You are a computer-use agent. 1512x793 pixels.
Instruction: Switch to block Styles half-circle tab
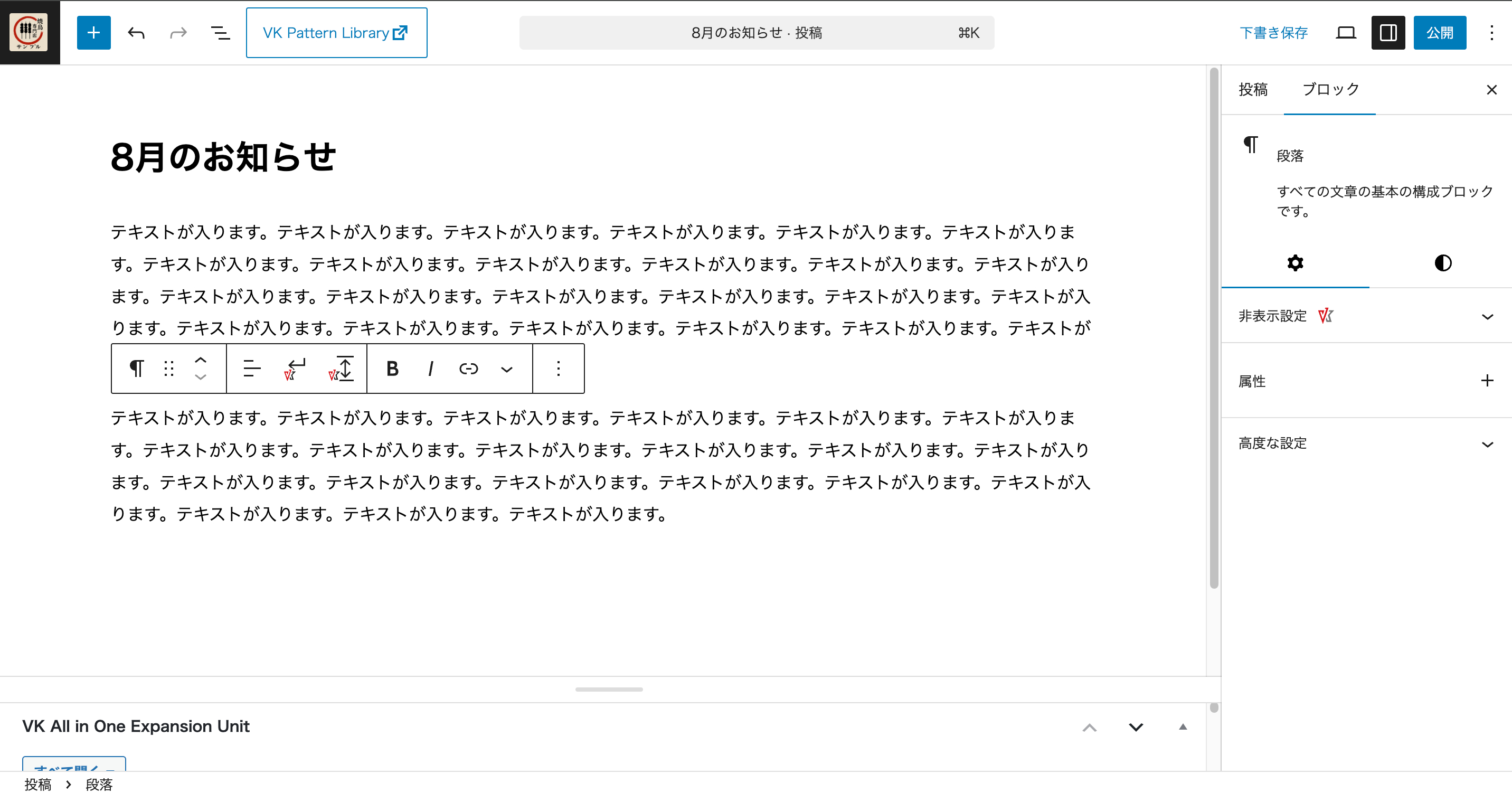coord(1443,263)
